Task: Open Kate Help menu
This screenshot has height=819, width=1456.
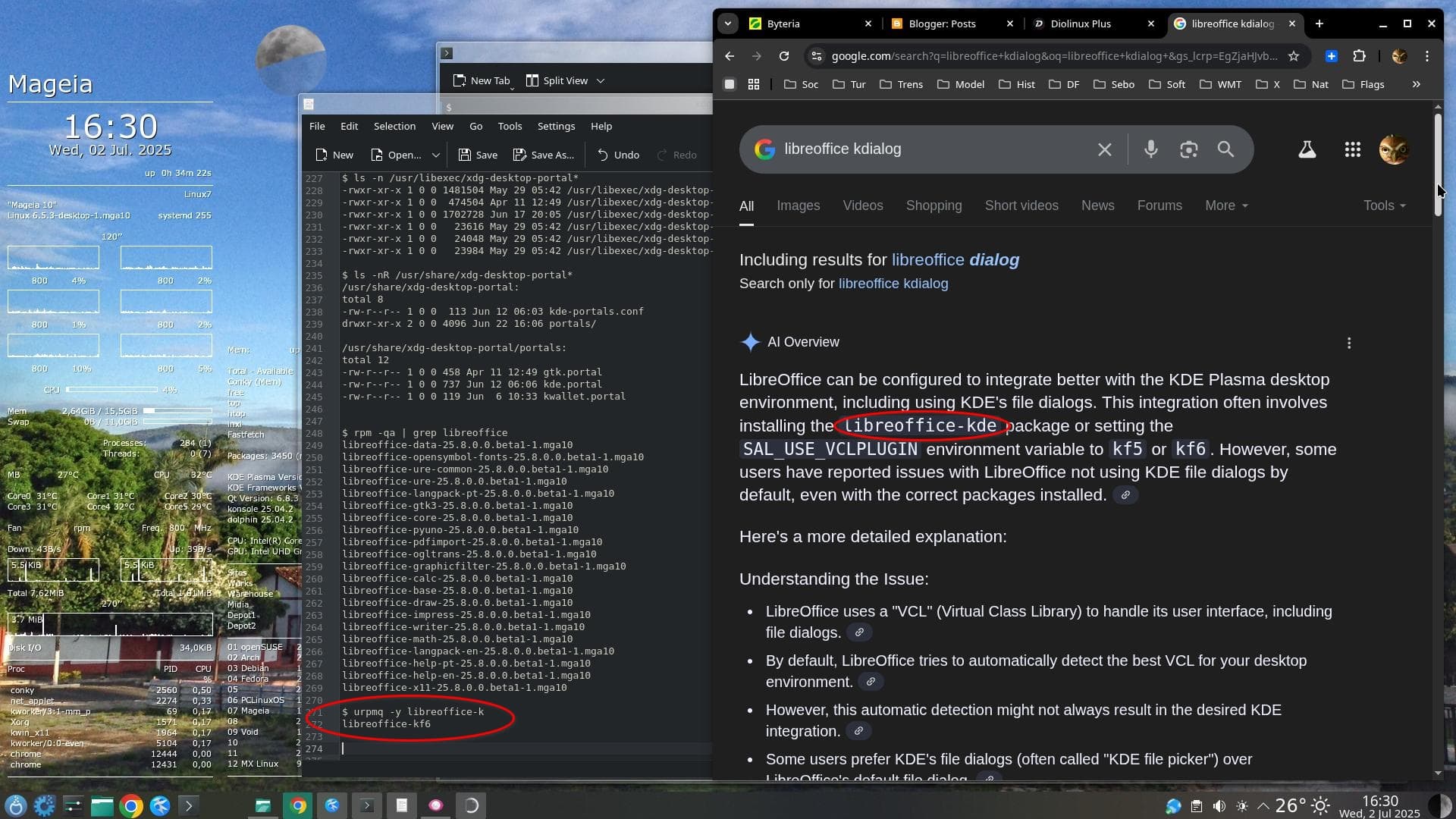Action: click(x=601, y=126)
